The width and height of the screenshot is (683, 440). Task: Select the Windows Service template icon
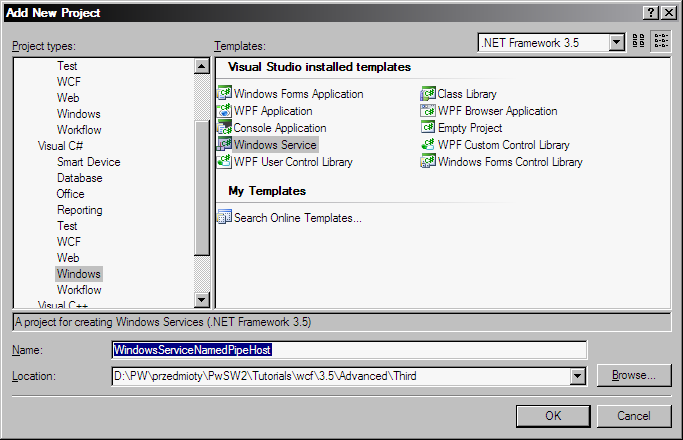(224, 144)
